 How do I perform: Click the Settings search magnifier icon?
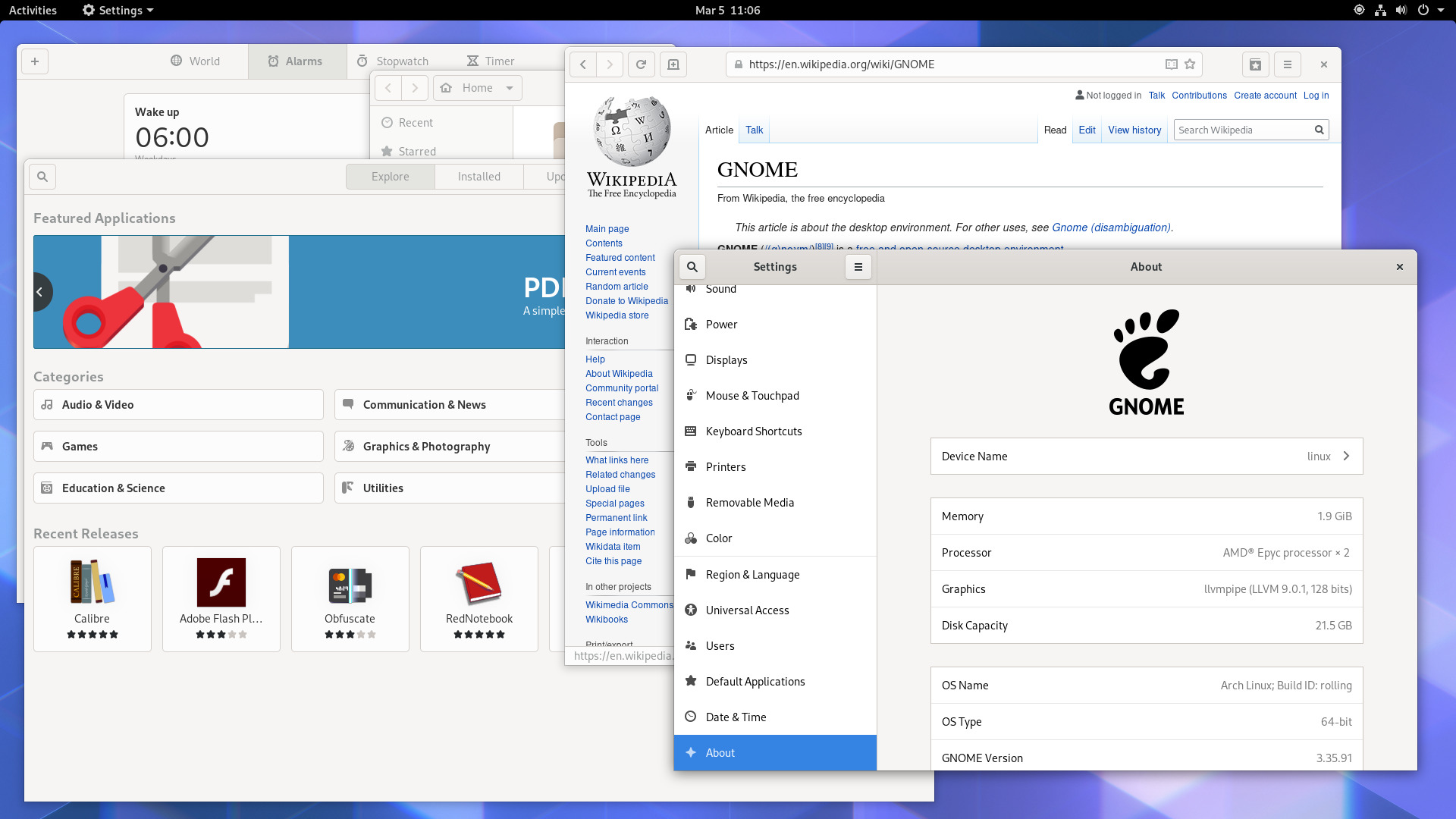point(692,267)
